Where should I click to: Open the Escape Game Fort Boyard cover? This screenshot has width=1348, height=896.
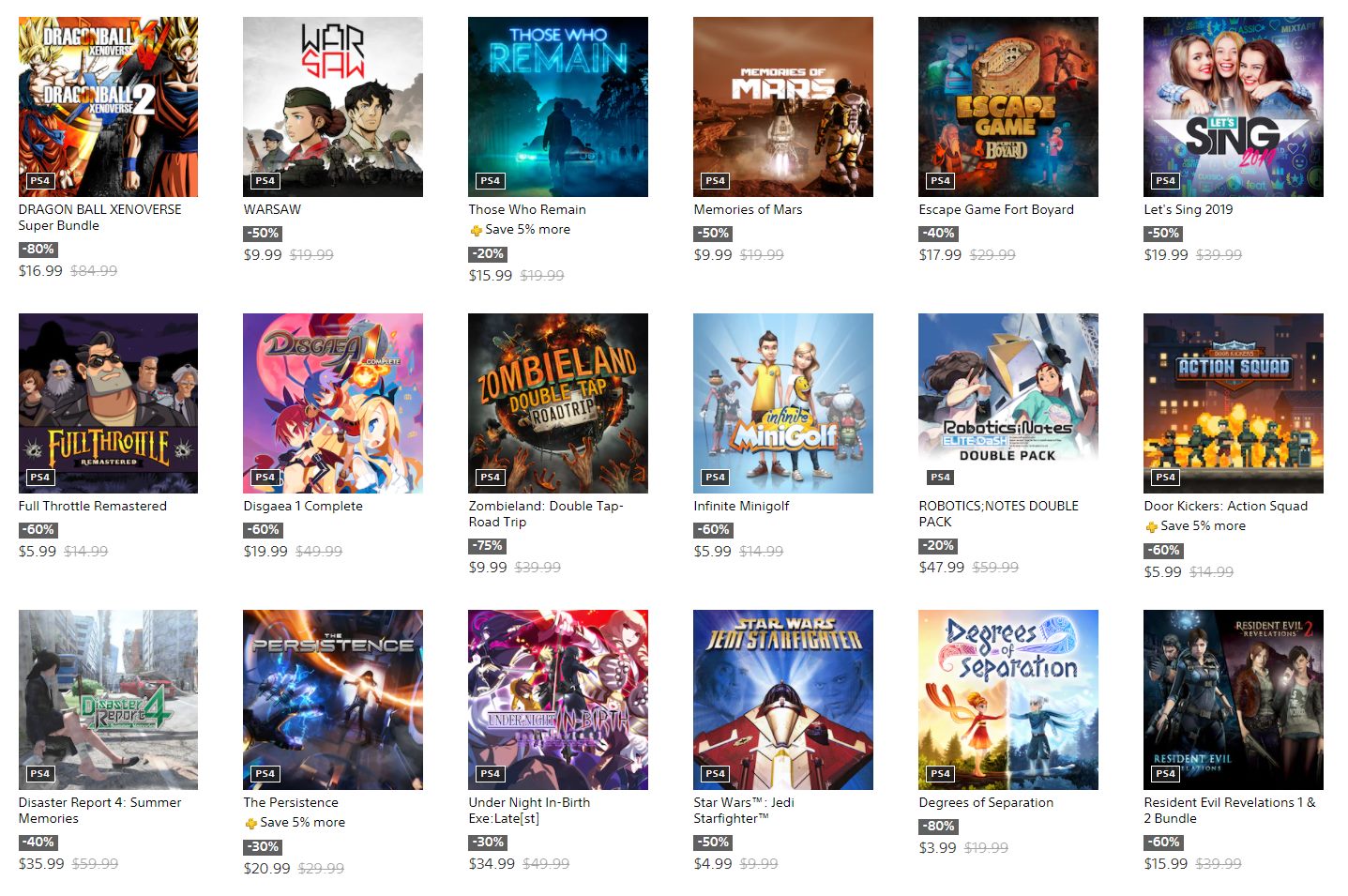coord(1008,107)
